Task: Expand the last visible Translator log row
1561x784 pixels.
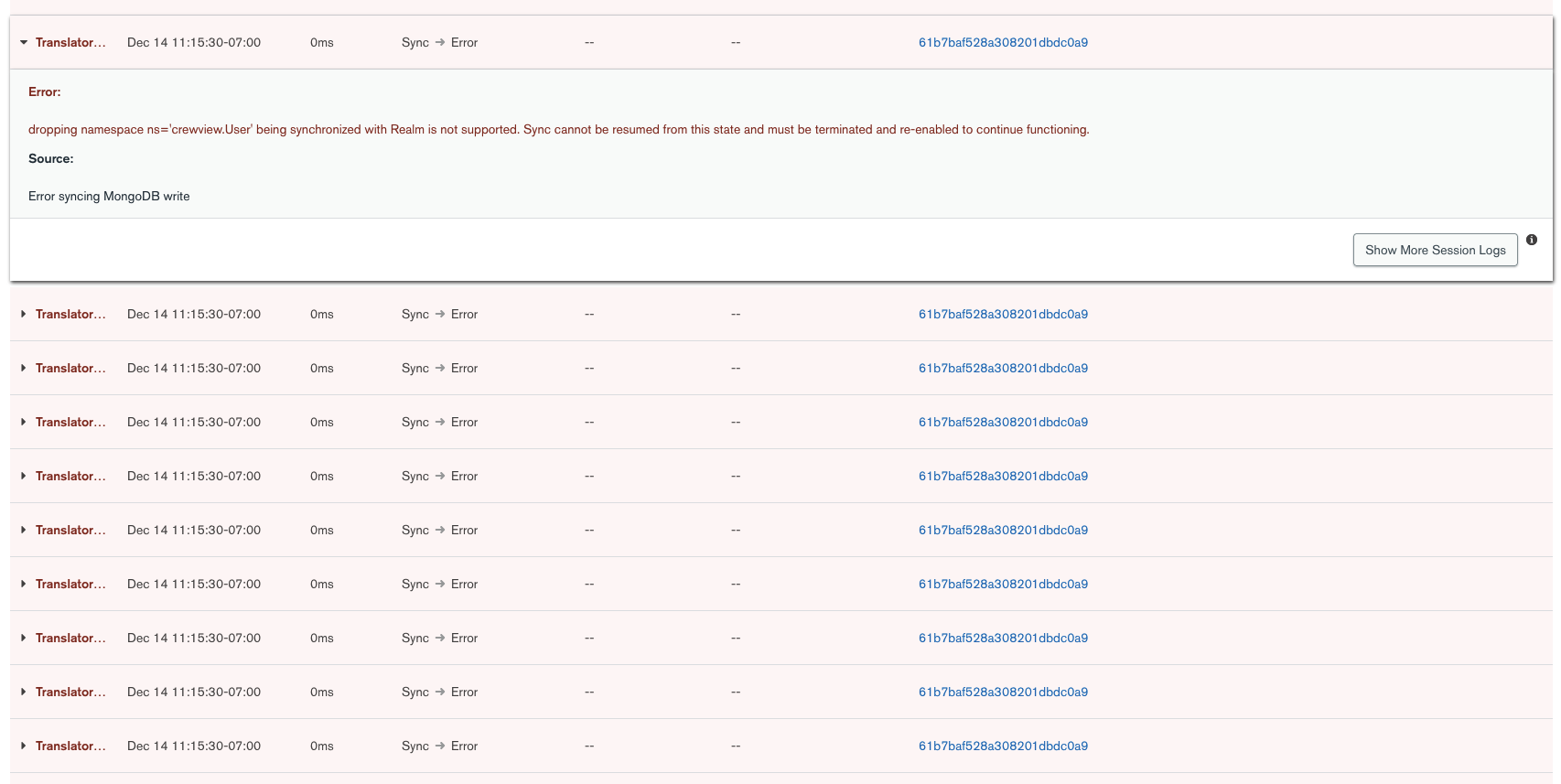Action: 24,746
